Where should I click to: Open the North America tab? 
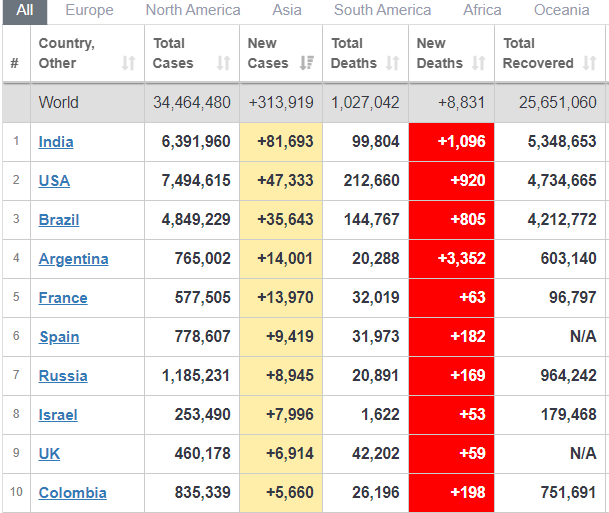tap(193, 10)
